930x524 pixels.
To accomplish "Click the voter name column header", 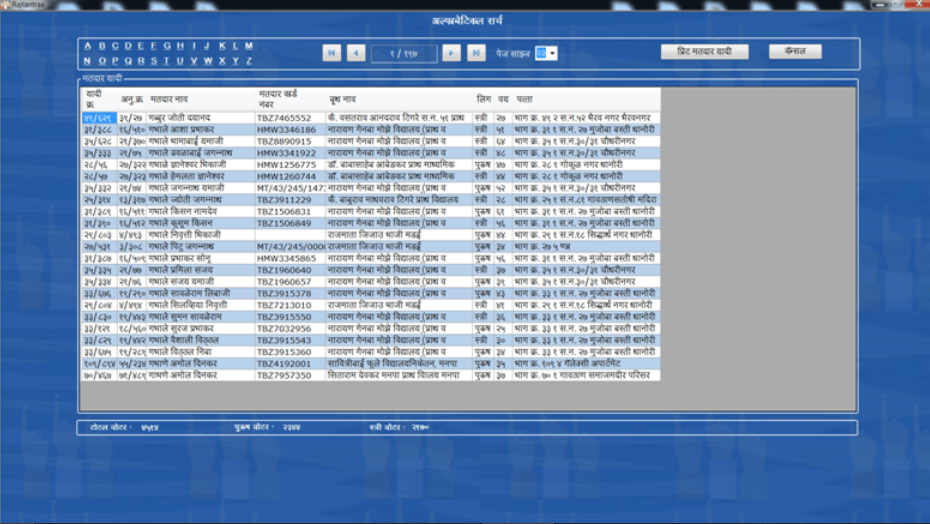I will 169,100.
